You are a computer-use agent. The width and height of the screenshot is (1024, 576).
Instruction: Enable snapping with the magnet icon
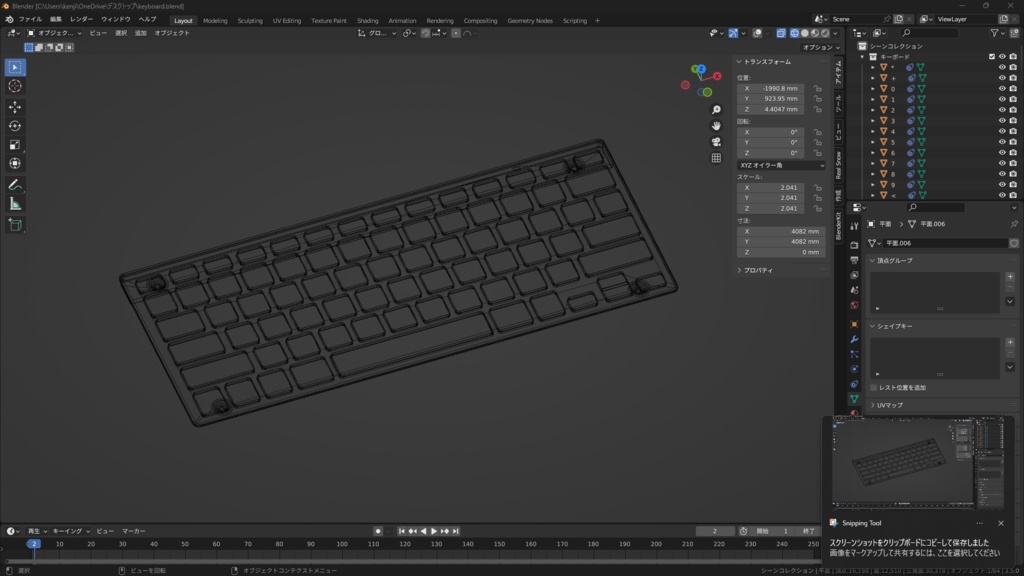[425, 33]
